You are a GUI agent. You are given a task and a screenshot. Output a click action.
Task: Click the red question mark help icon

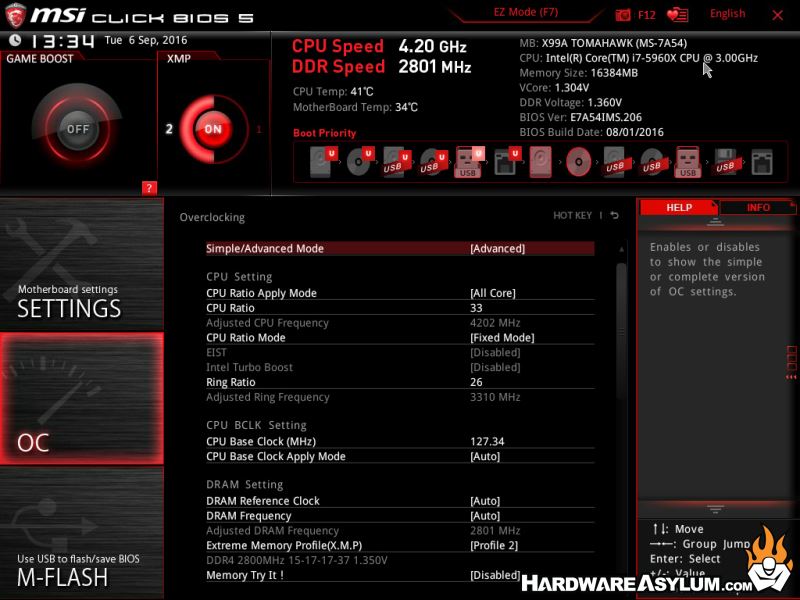point(149,187)
